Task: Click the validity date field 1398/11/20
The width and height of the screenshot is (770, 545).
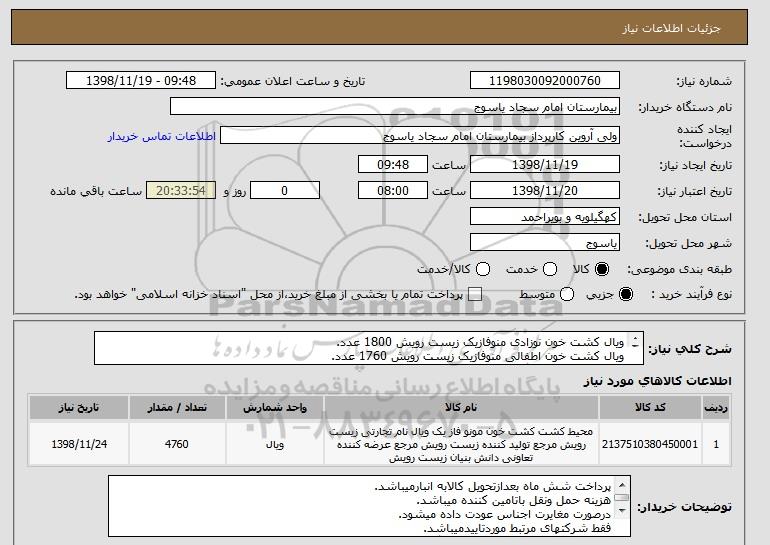Action: coord(545,191)
